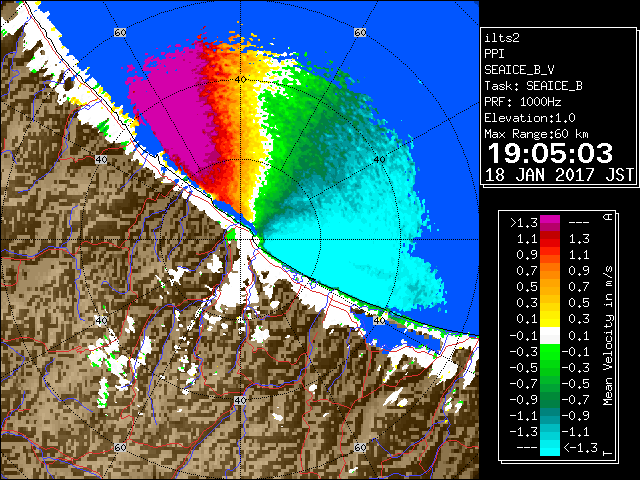Click the "40" range label on south axis
640x480 pixels.
240,400
